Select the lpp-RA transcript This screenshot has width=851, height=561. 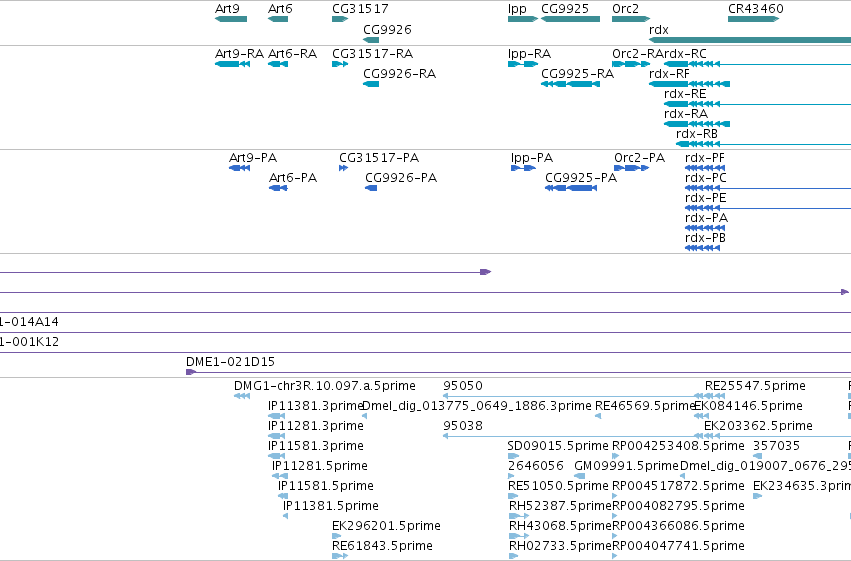pyautogui.click(x=523, y=64)
